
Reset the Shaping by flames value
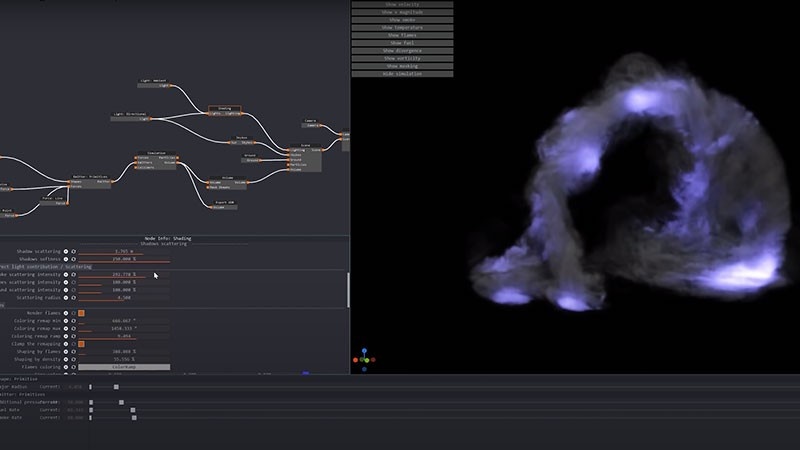pos(73,352)
